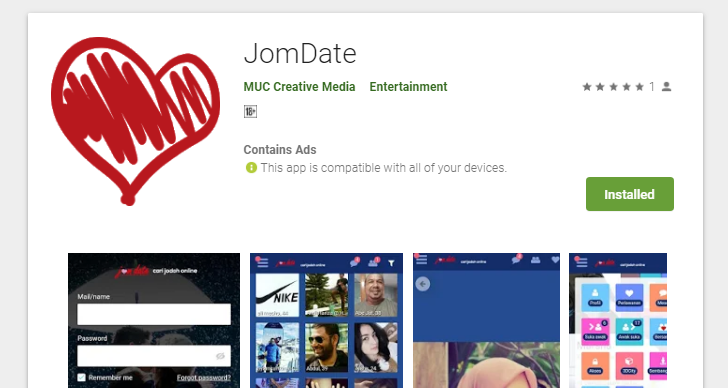
Task: Click hamburger menu in second screenshot
Action: [263, 263]
